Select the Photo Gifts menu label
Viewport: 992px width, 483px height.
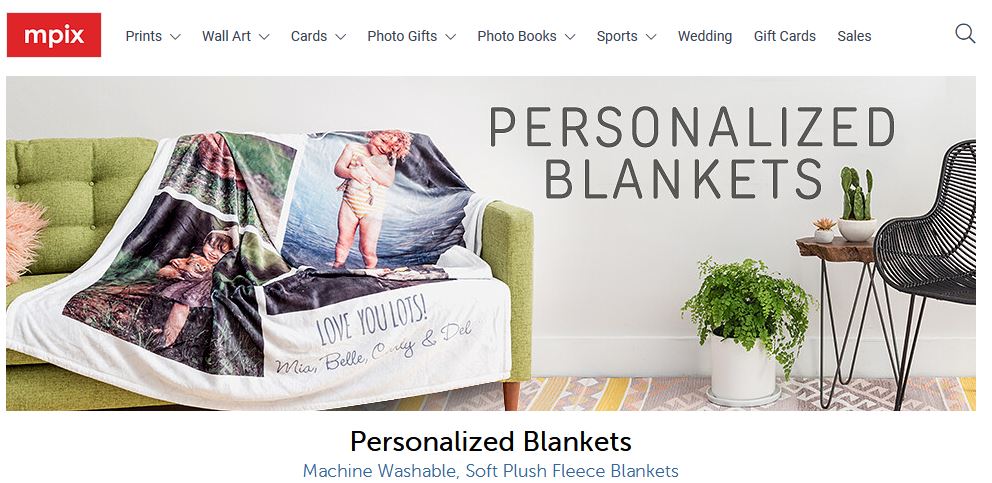pos(402,36)
